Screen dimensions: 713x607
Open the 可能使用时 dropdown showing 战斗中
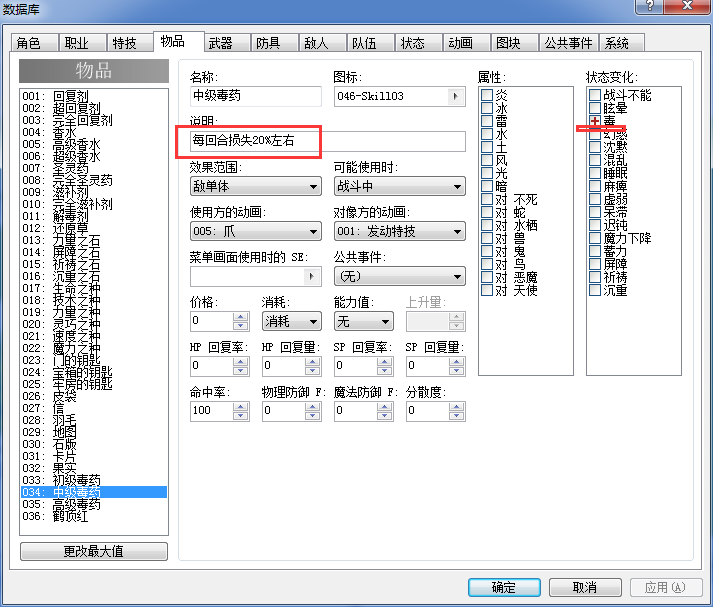pyautogui.click(x=400, y=186)
